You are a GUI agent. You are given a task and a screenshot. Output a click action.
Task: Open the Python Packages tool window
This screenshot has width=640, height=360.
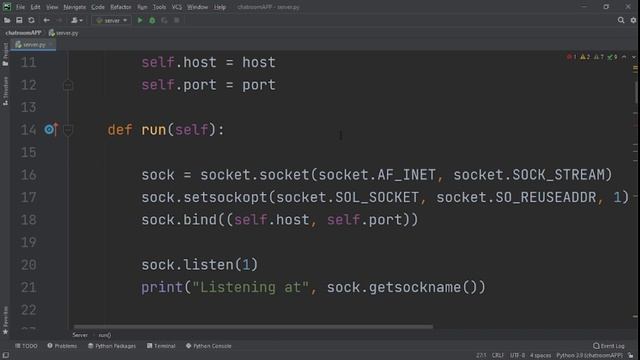click(x=112, y=346)
